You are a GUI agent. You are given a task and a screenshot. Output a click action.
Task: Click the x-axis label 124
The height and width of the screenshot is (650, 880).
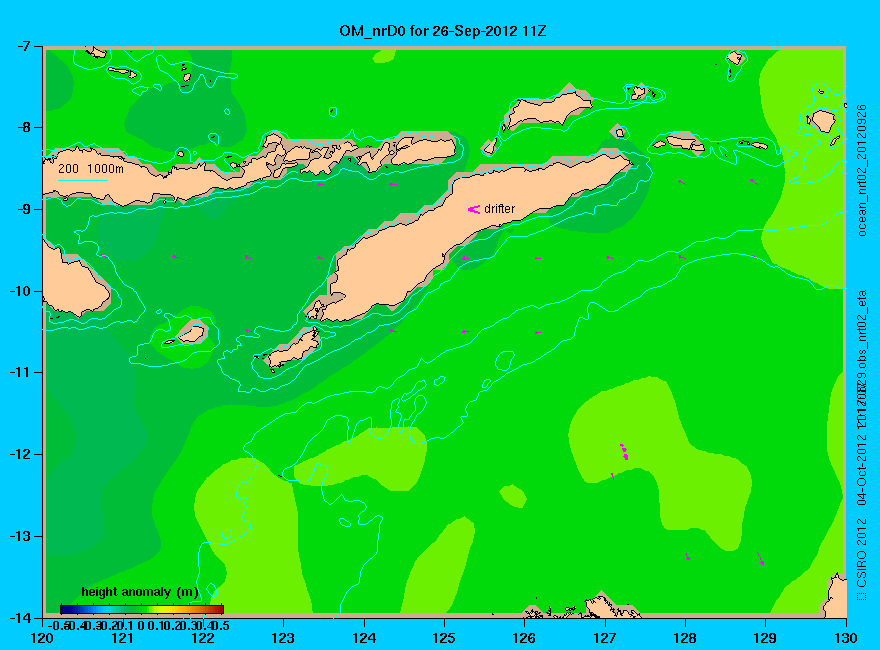[364, 638]
